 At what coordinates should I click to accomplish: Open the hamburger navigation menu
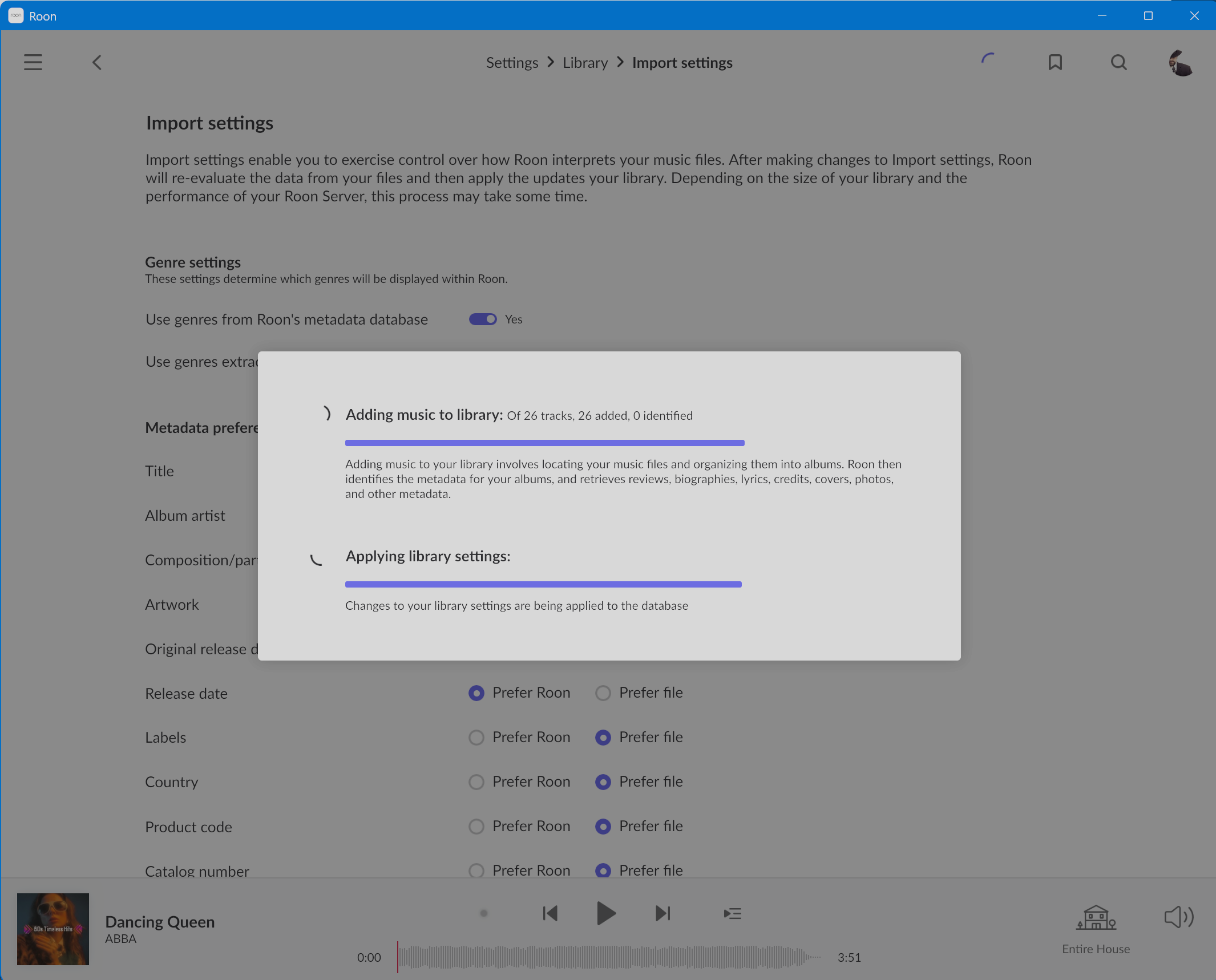(x=33, y=62)
